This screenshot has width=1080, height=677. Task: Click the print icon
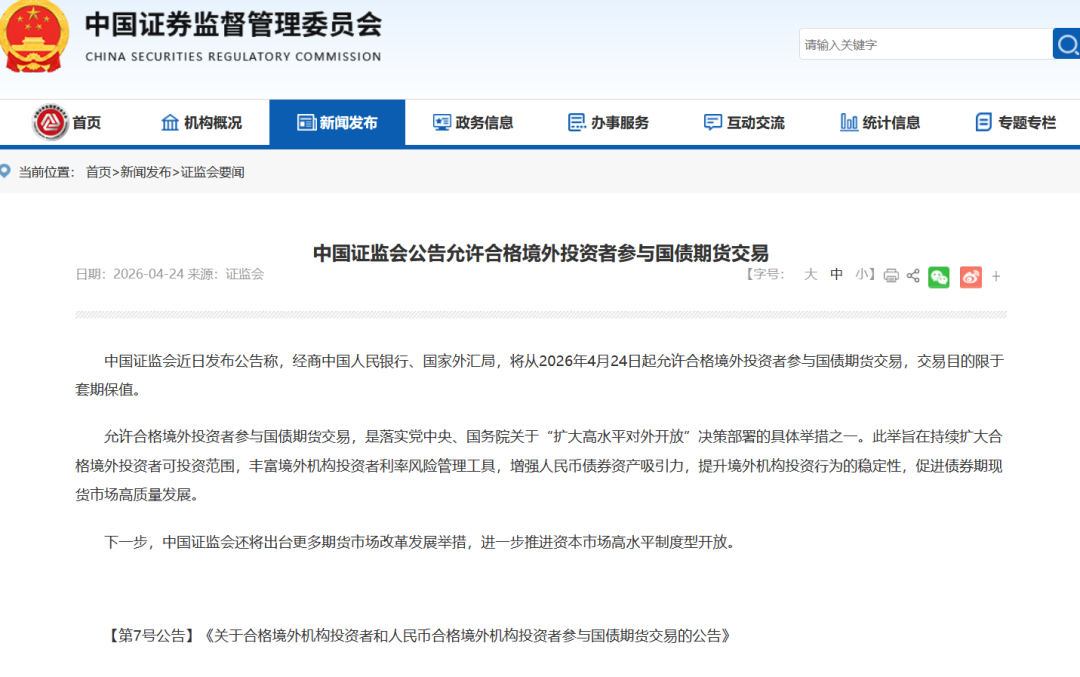(889, 276)
